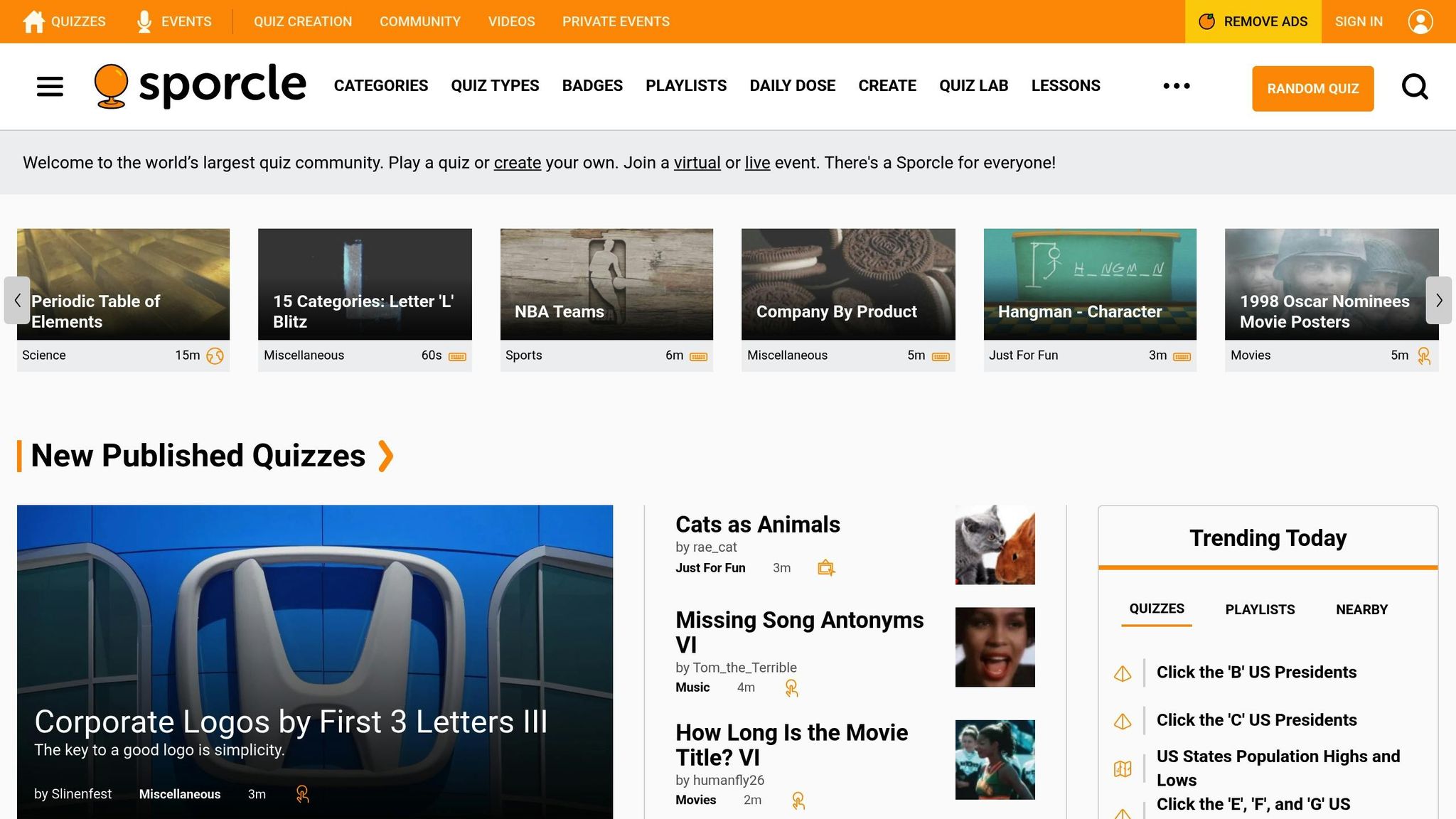Click the keyboard icon on Letter 'L' Blitz card
1456x819 pixels.
point(457,356)
